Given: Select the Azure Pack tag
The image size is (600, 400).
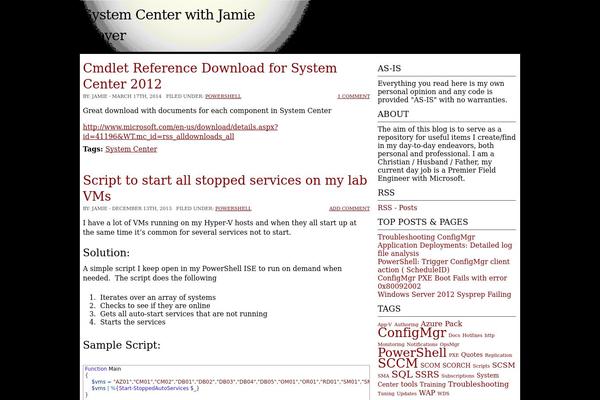Looking at the screenshot, I should 441,324.
